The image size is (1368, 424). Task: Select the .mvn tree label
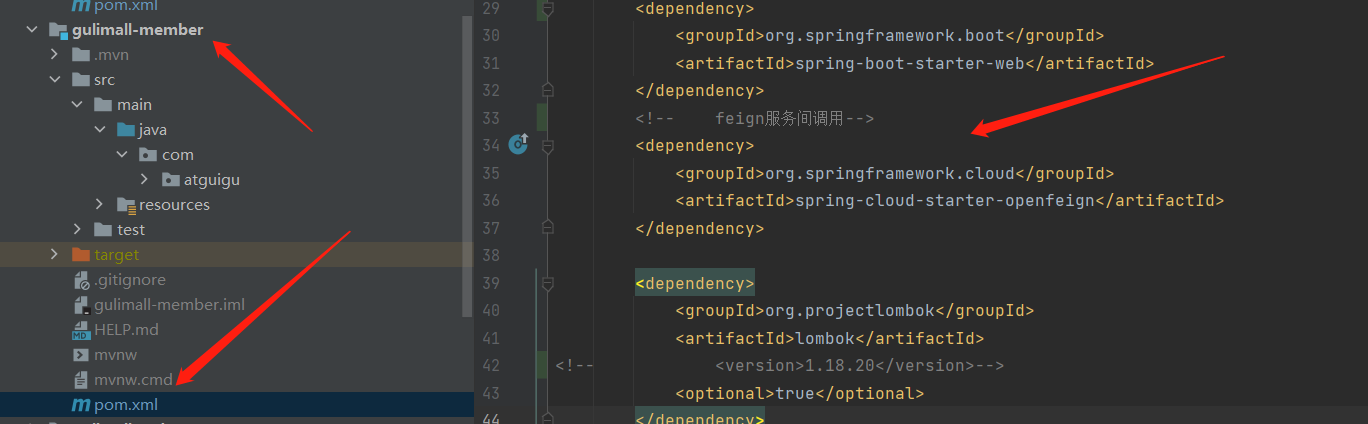pyautogui.click(x=111, y=55)
